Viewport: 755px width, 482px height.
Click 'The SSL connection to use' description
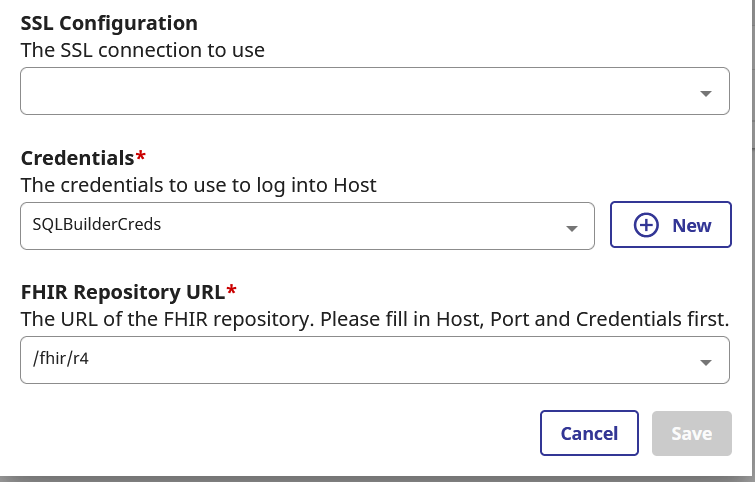143,50
